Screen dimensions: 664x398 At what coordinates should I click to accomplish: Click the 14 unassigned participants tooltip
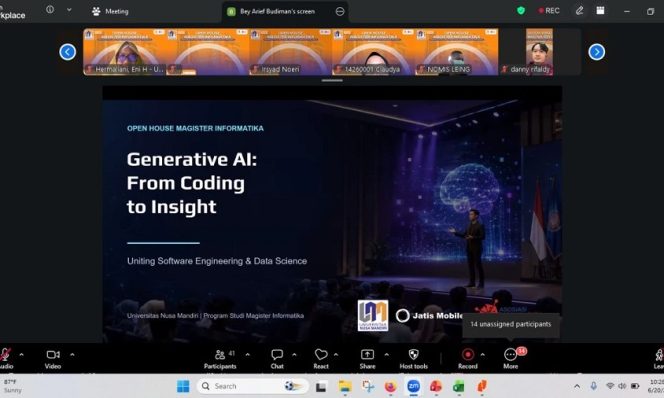511,324
